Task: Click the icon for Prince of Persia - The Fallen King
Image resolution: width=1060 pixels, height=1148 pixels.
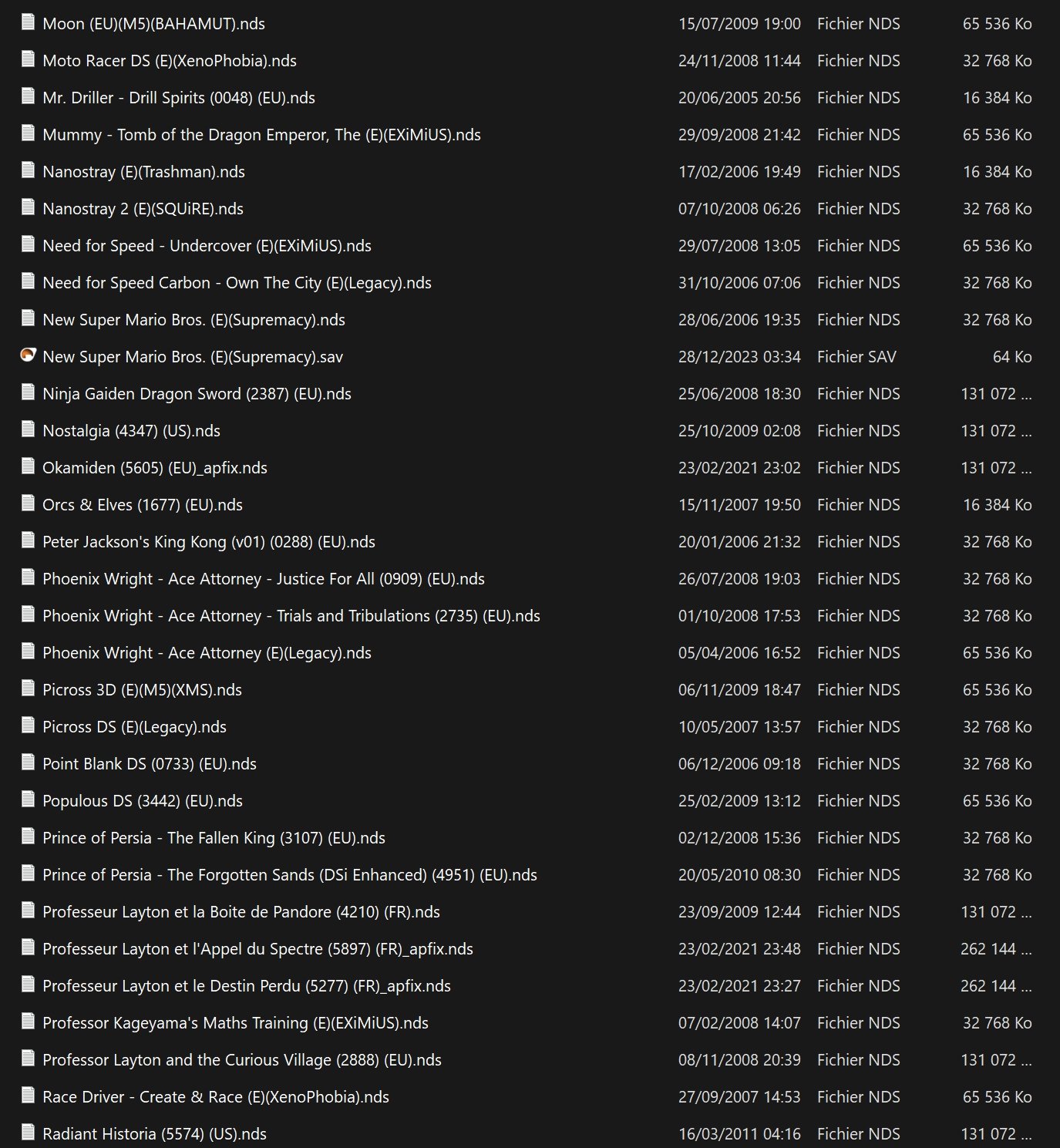Action: [x=28, y=837]
